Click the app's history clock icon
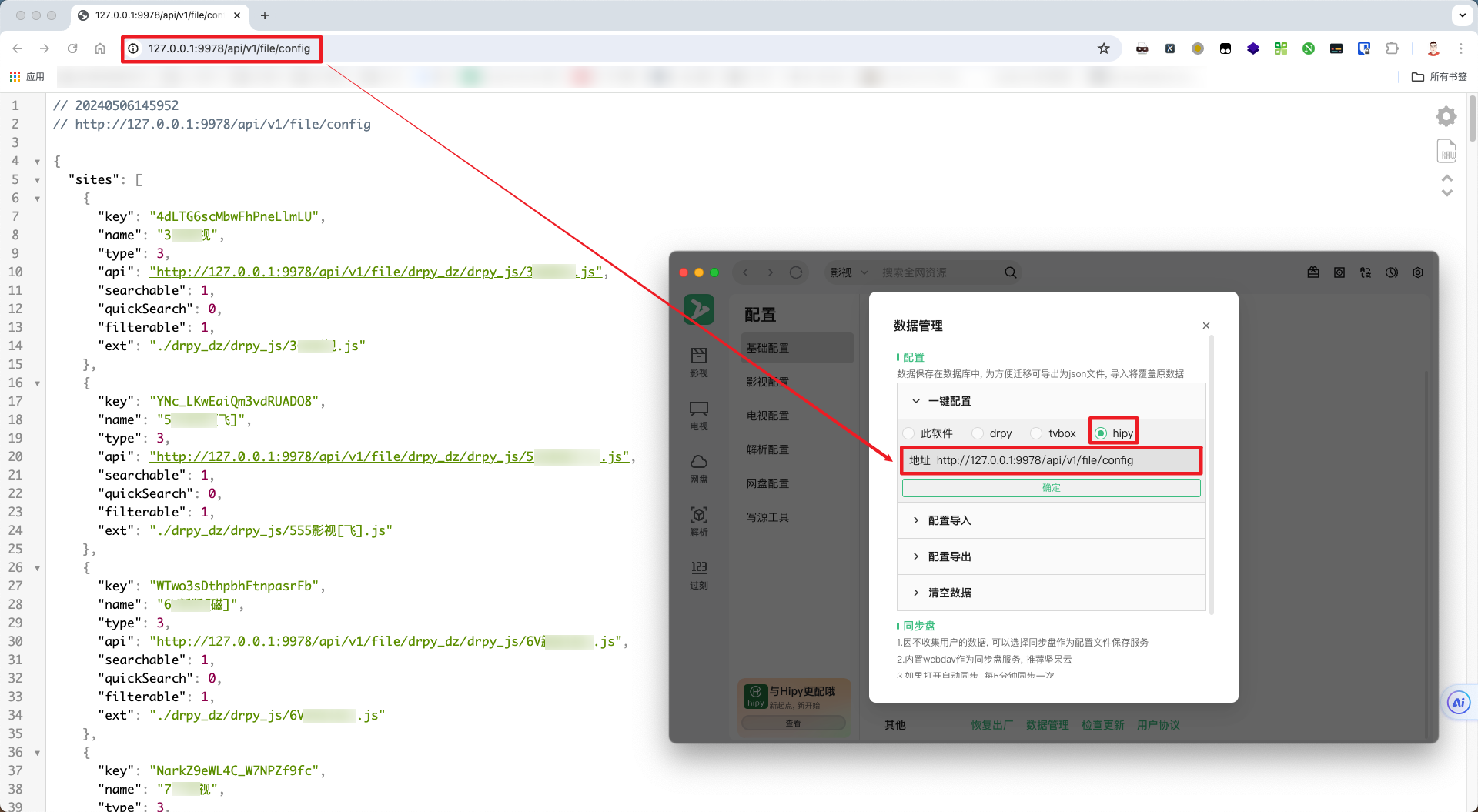Screen dimensions: 1478x812 pos(1392,272)
